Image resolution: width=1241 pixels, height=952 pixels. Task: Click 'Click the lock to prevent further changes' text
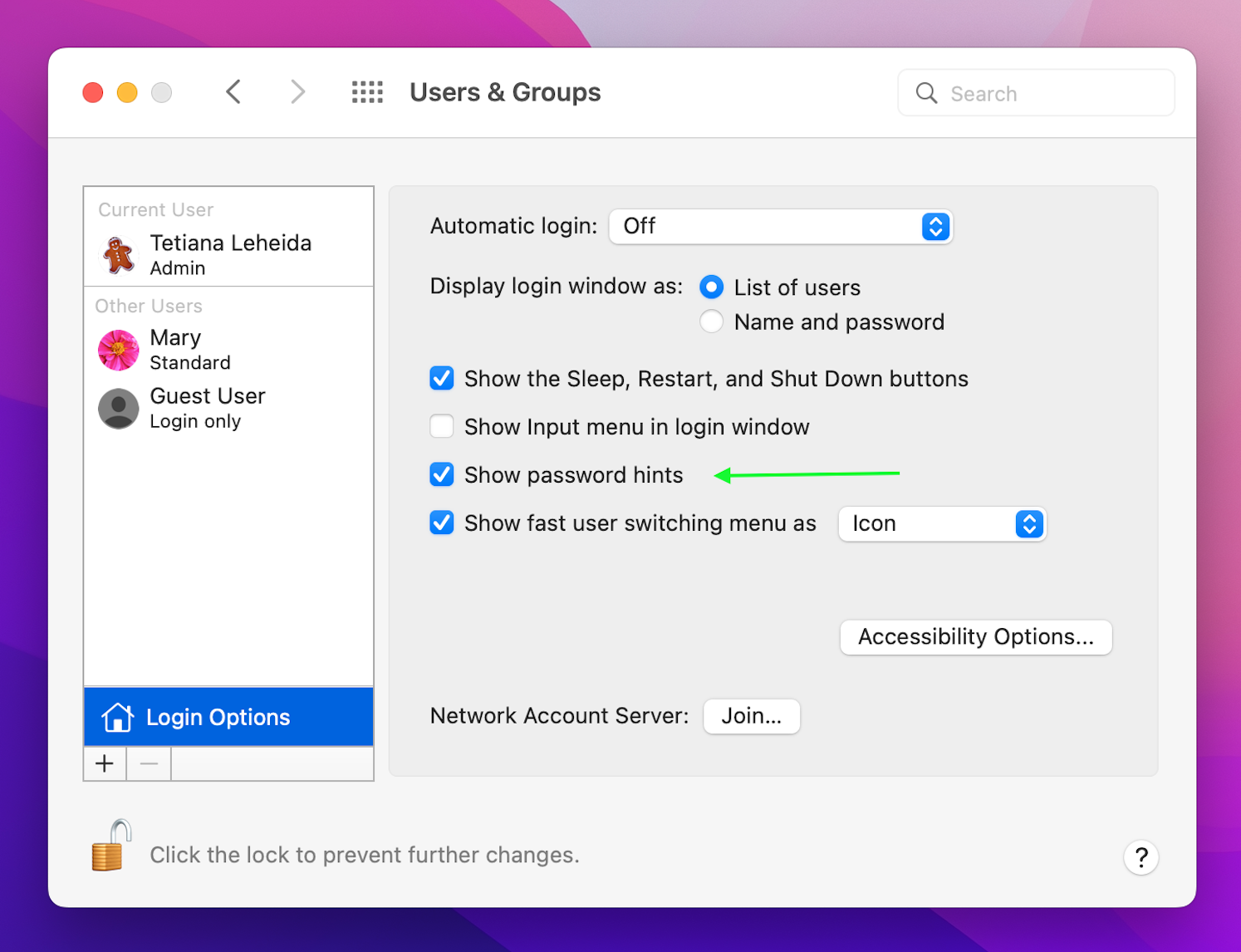365,855
